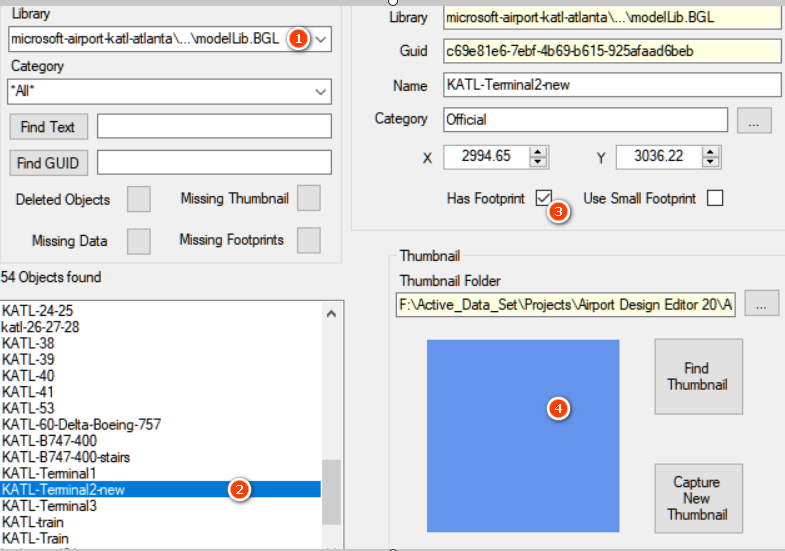Click the object list scrollbar thumb

(x=331, y=492)
